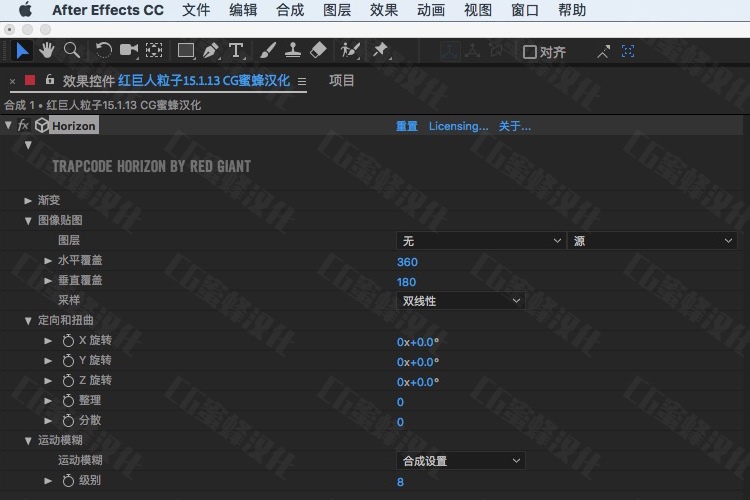This screenshot has width=750, height=500.
Task: Select the Unified Camera tool
Action: tap(129, 50)
